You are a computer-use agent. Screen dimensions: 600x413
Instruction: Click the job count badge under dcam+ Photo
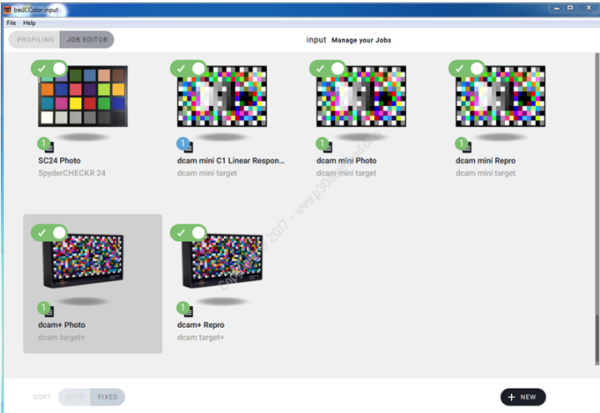coord(44,308)
